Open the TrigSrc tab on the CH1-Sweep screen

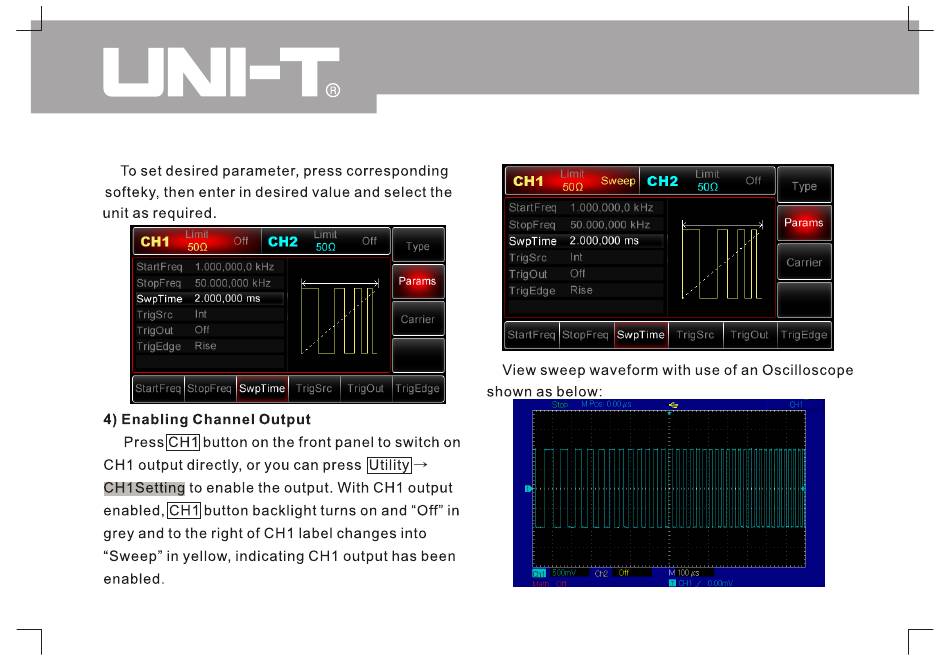(x=695, y=334)
